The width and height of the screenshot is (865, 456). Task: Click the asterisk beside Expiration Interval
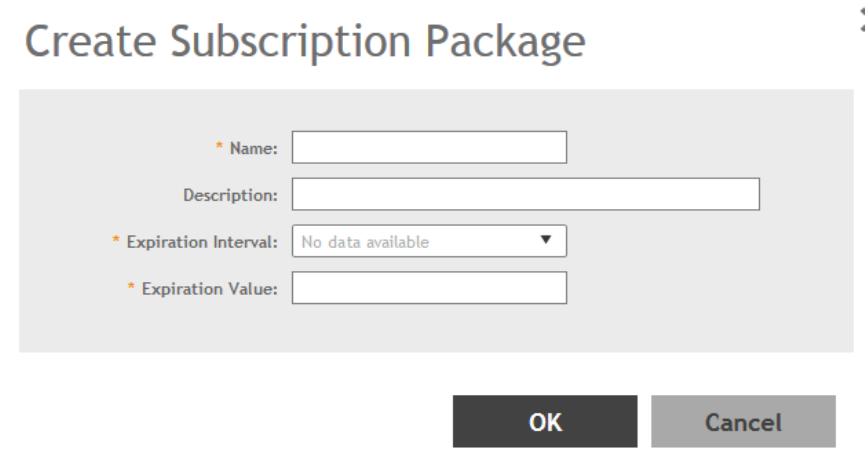[x=117, y=242]
